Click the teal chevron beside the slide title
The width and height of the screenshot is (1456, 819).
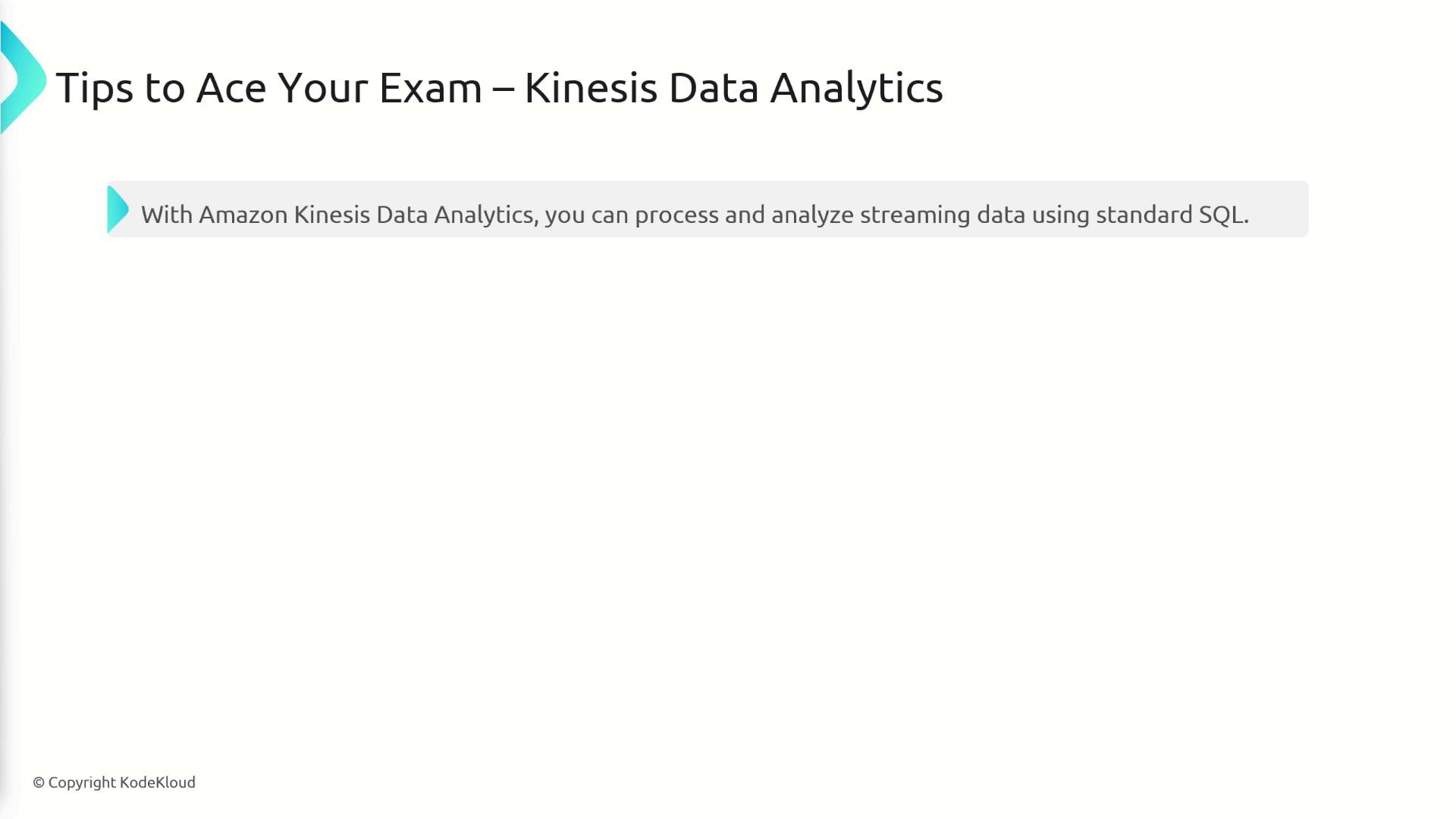pyautogui.click(x=21, y=79)
